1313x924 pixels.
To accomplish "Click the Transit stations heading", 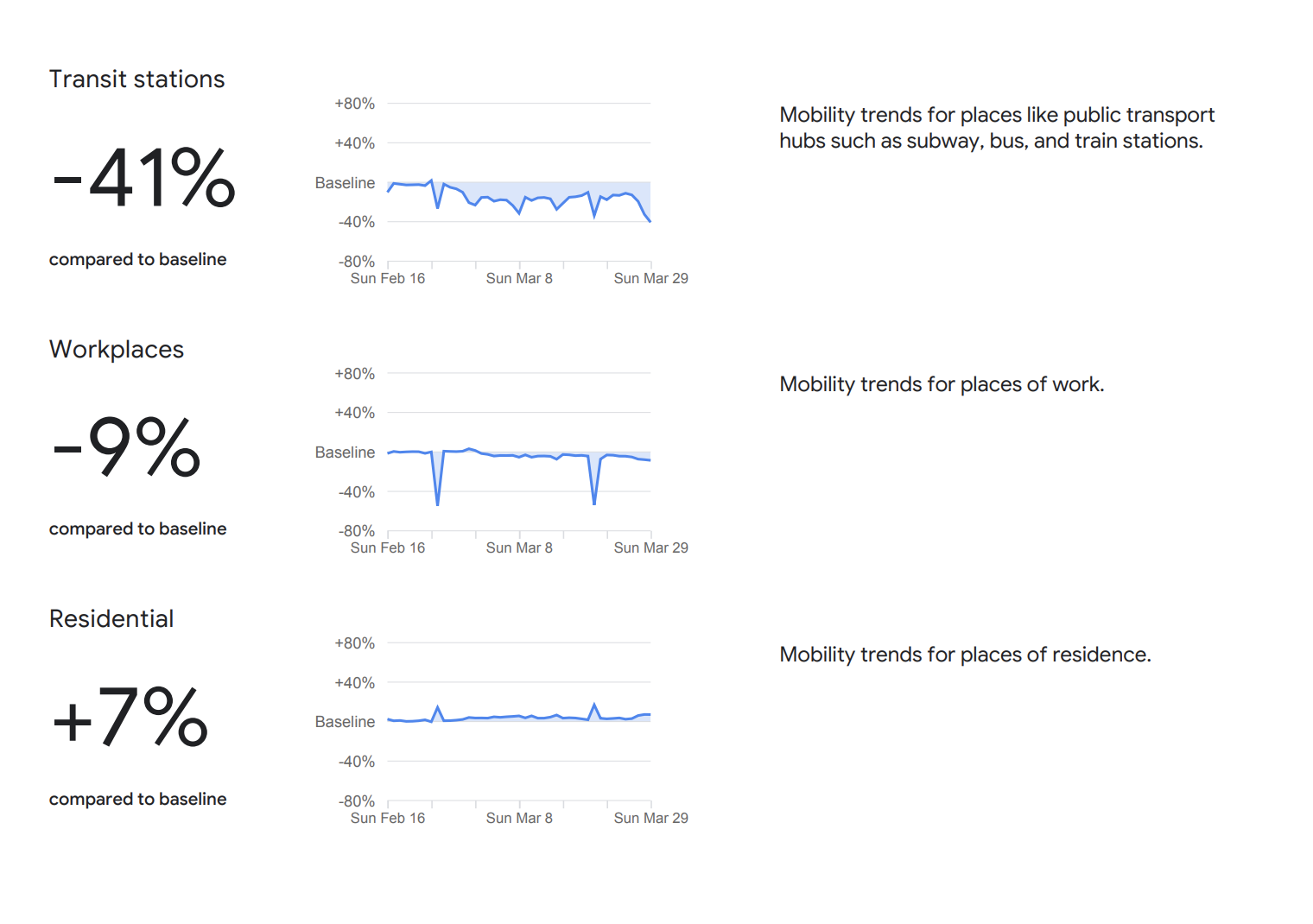I will pyautogui.click(x=136, y=79).
